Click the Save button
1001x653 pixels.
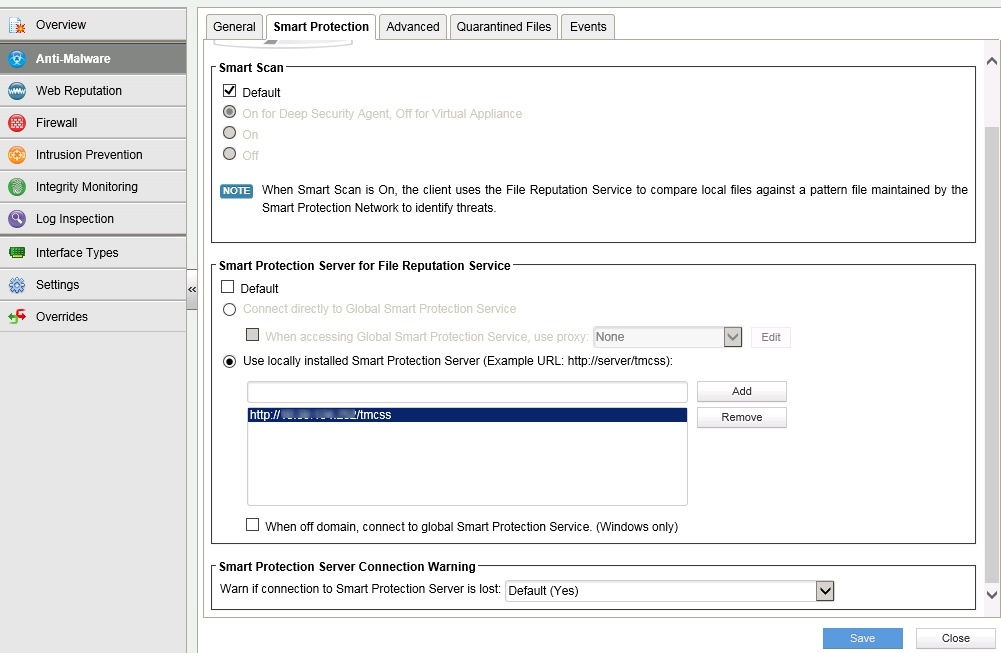click(862, 638)
